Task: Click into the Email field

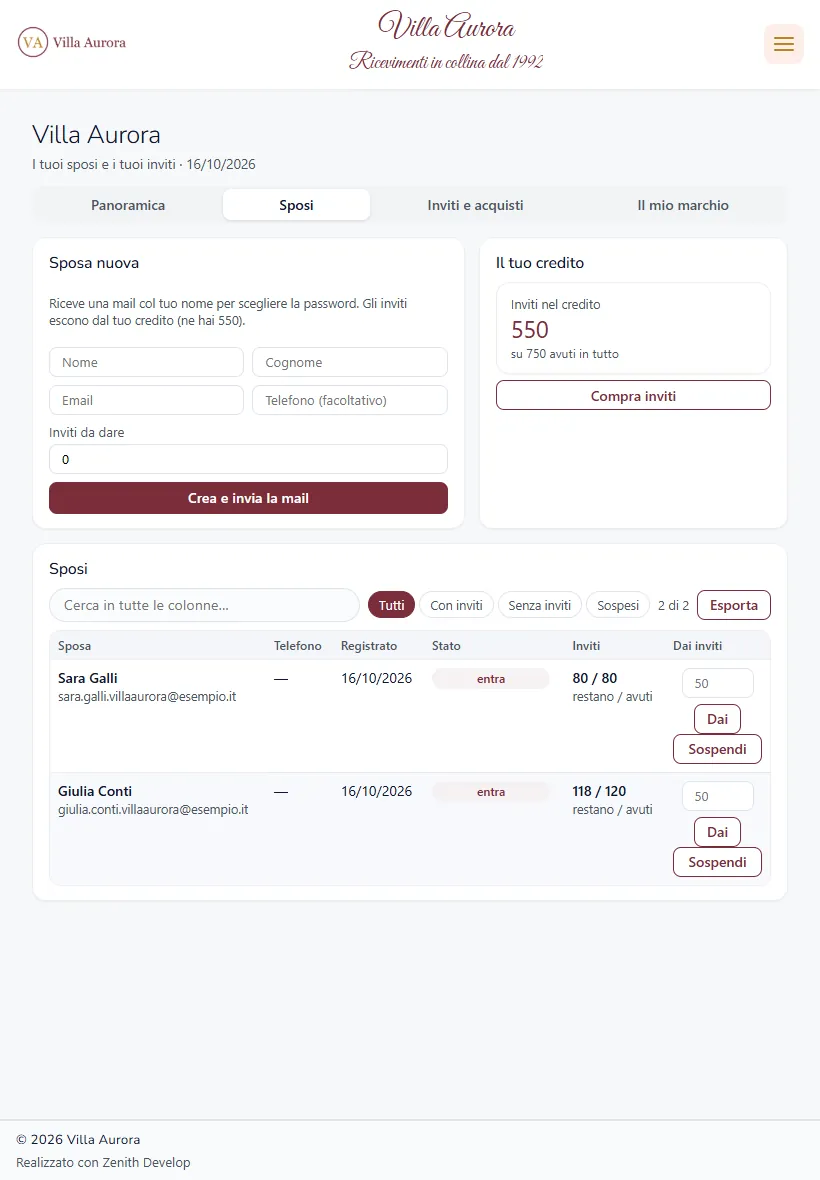Action: tap(146, 400)
